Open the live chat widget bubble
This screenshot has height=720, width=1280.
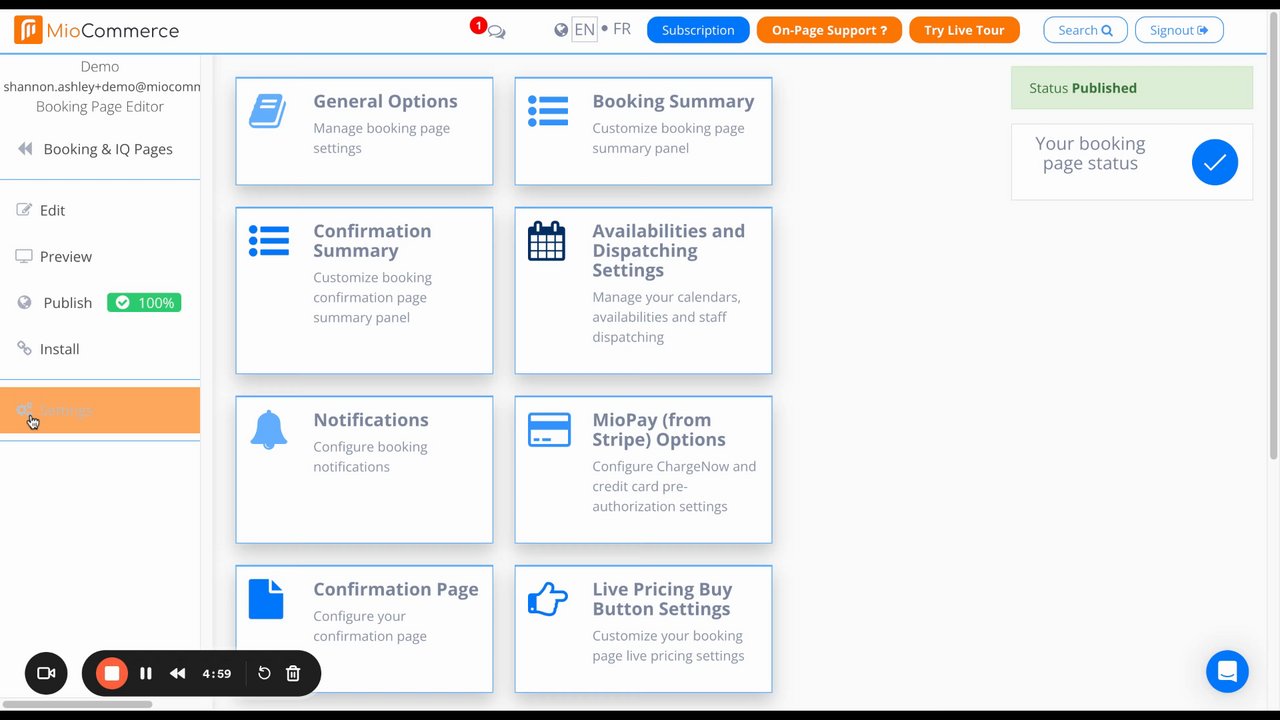point(1227,672)
